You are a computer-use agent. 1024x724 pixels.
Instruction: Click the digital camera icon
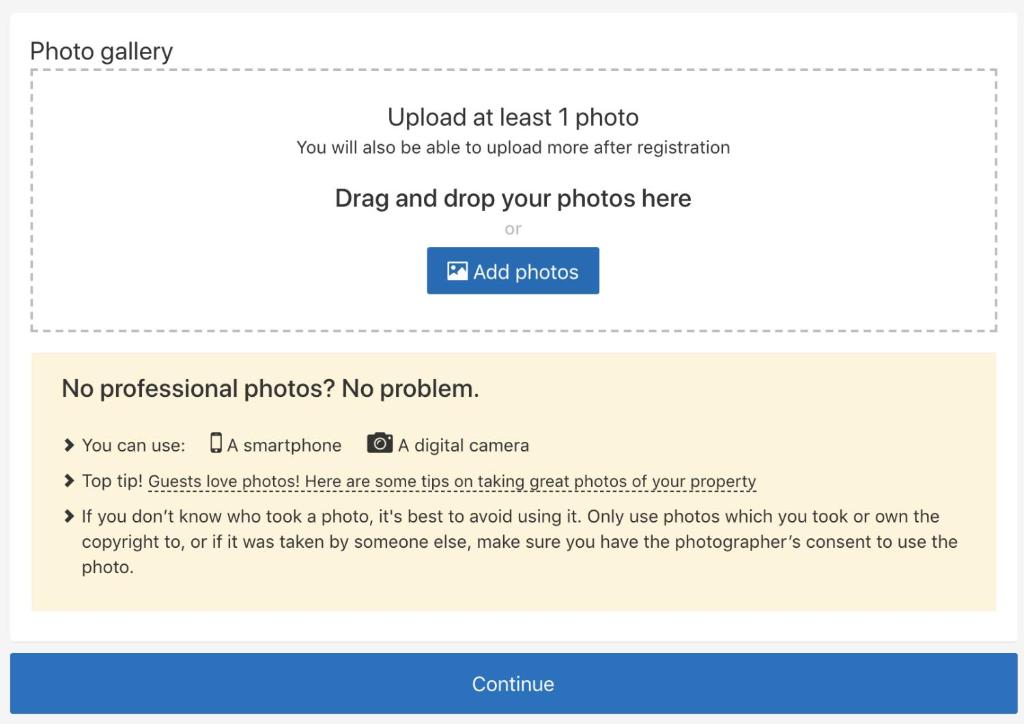(379, 443)
